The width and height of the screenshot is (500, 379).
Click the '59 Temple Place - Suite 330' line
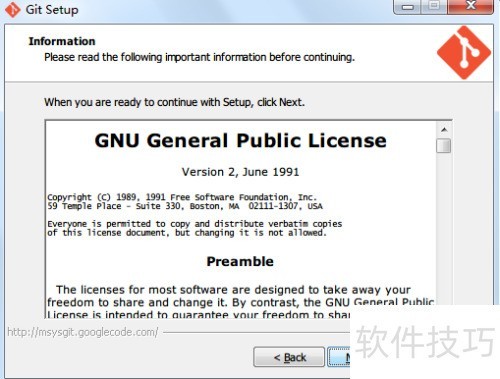pyautogui.click(x=185, y=206)
